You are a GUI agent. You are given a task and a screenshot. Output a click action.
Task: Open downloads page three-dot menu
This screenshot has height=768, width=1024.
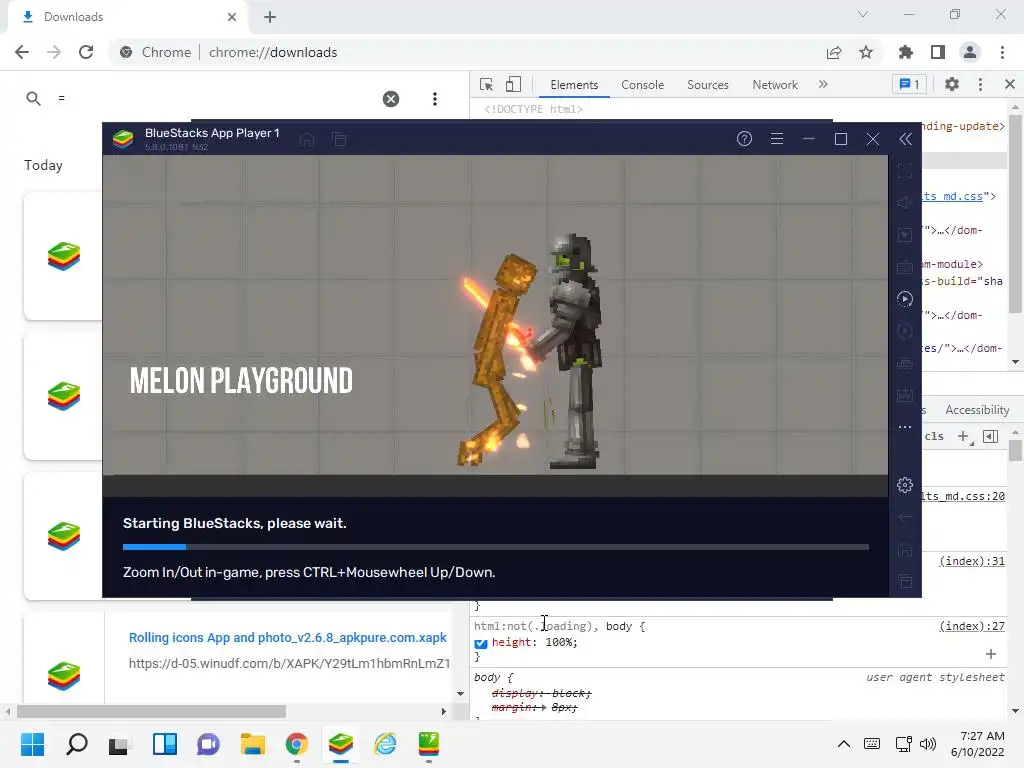(435, 99)
